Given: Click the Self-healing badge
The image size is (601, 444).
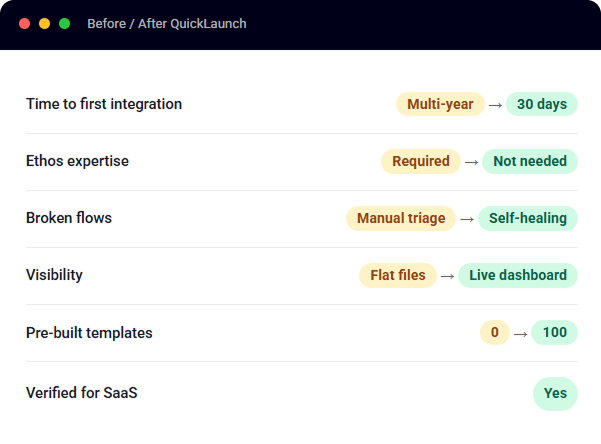Looking at the screenshot, I should [527, 218].
